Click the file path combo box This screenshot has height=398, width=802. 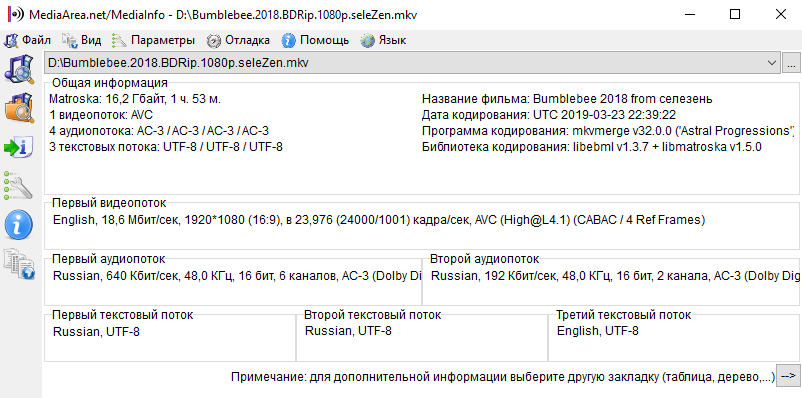[412, 63]
